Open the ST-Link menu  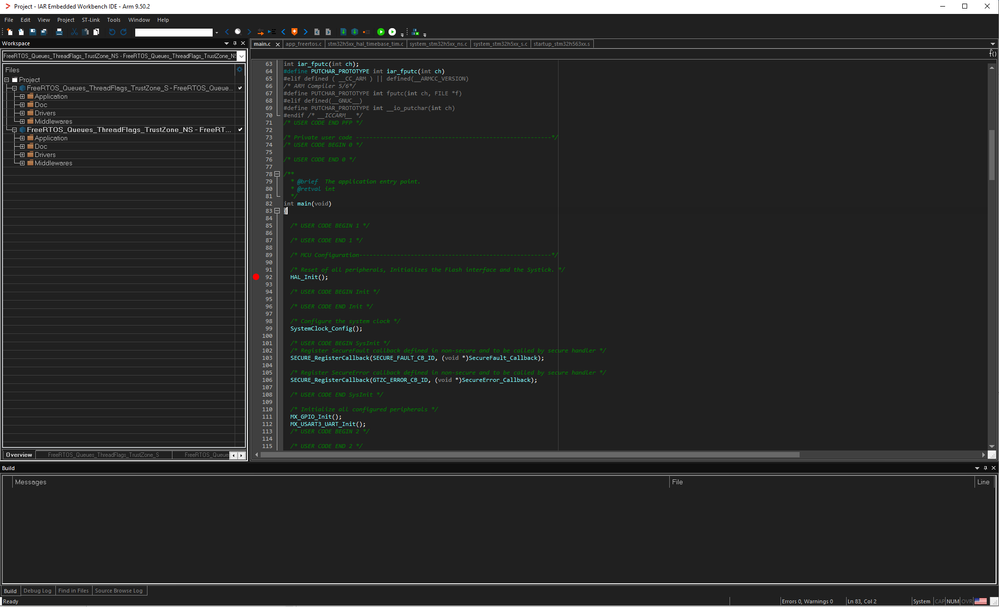[x=90, y=20]
